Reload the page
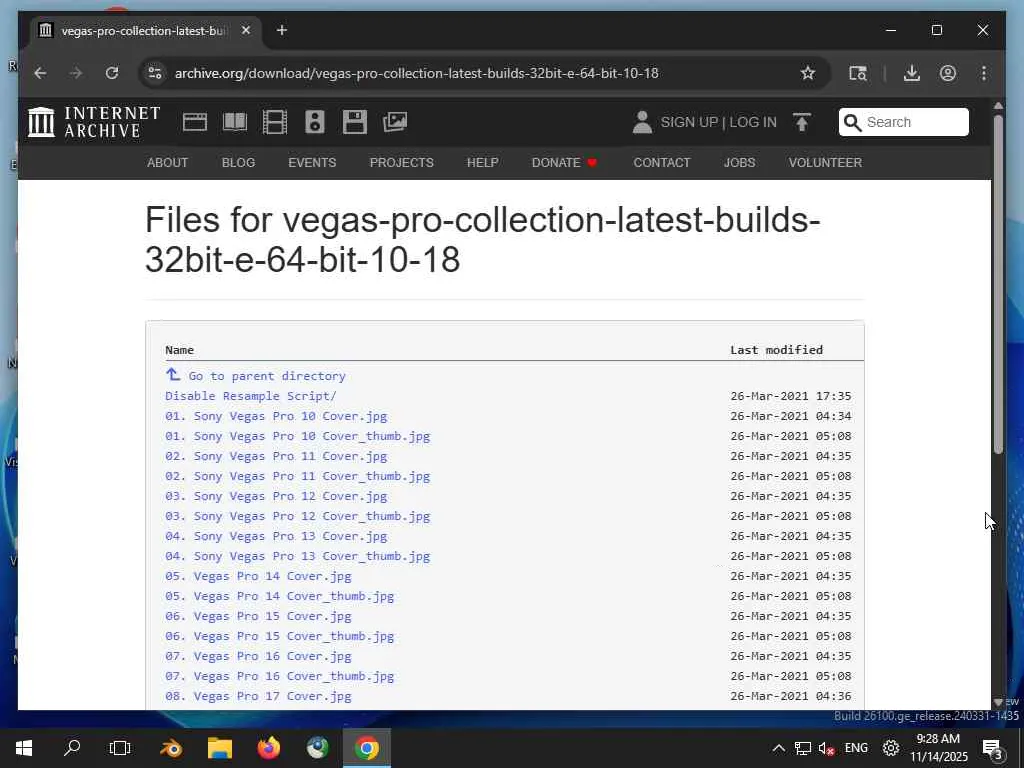This screenshot has height=768, width=1024. tap(112, 73)
